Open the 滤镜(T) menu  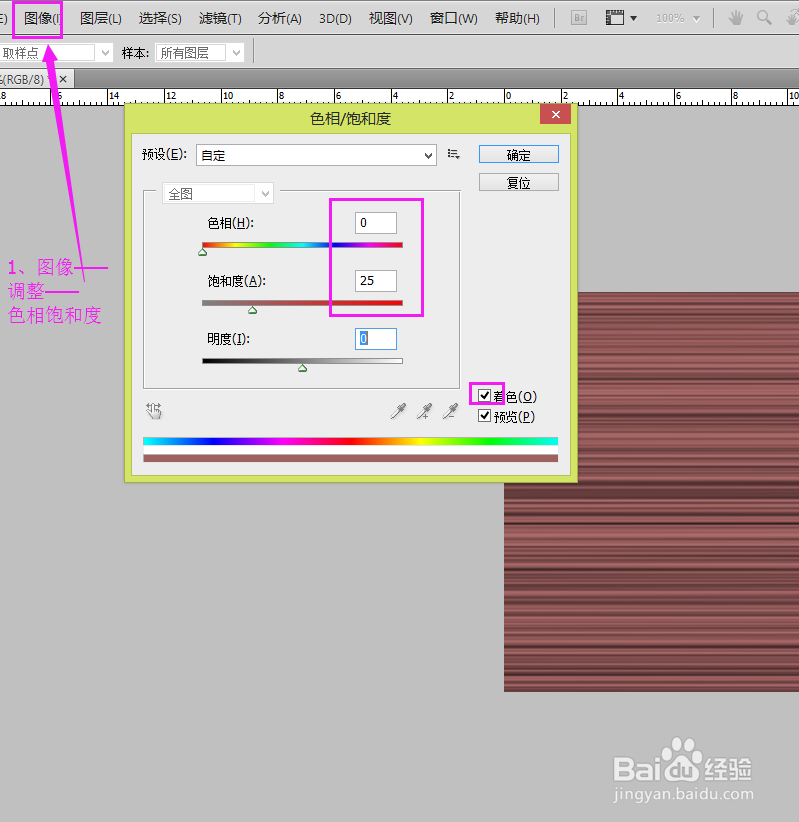220,19
